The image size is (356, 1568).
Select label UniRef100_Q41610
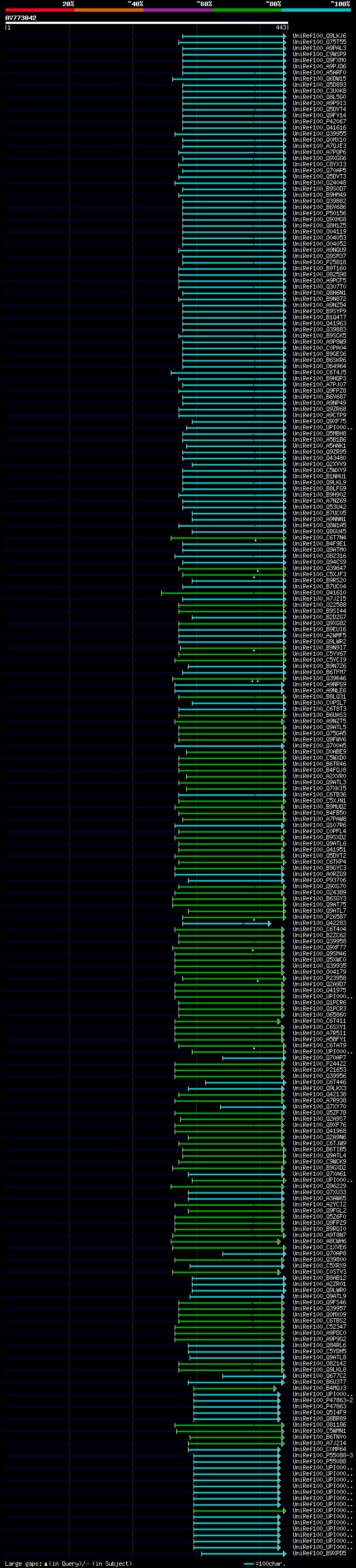tap(319, 593)
